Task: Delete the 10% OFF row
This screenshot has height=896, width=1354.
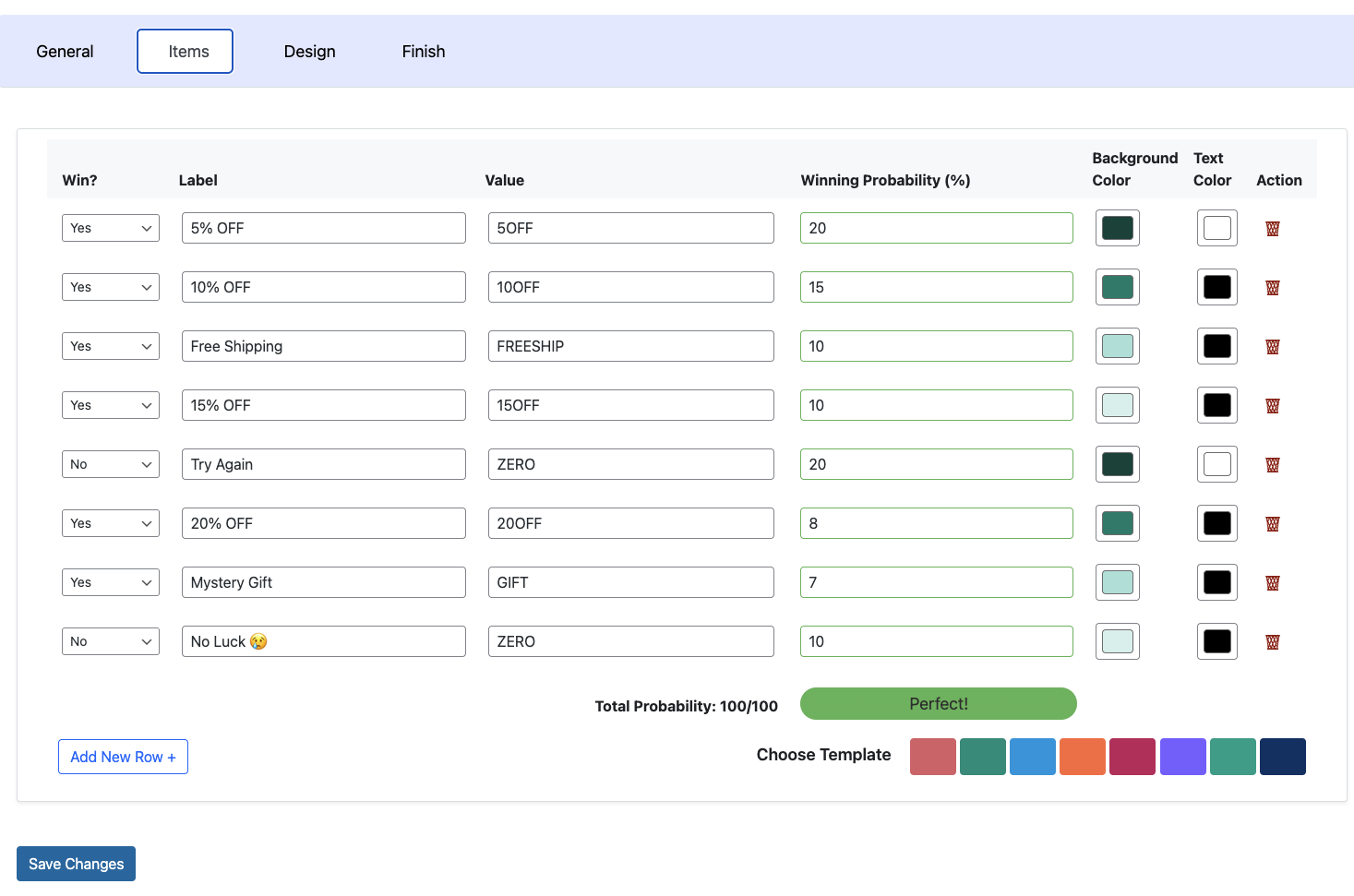Action: [1272, 287]
